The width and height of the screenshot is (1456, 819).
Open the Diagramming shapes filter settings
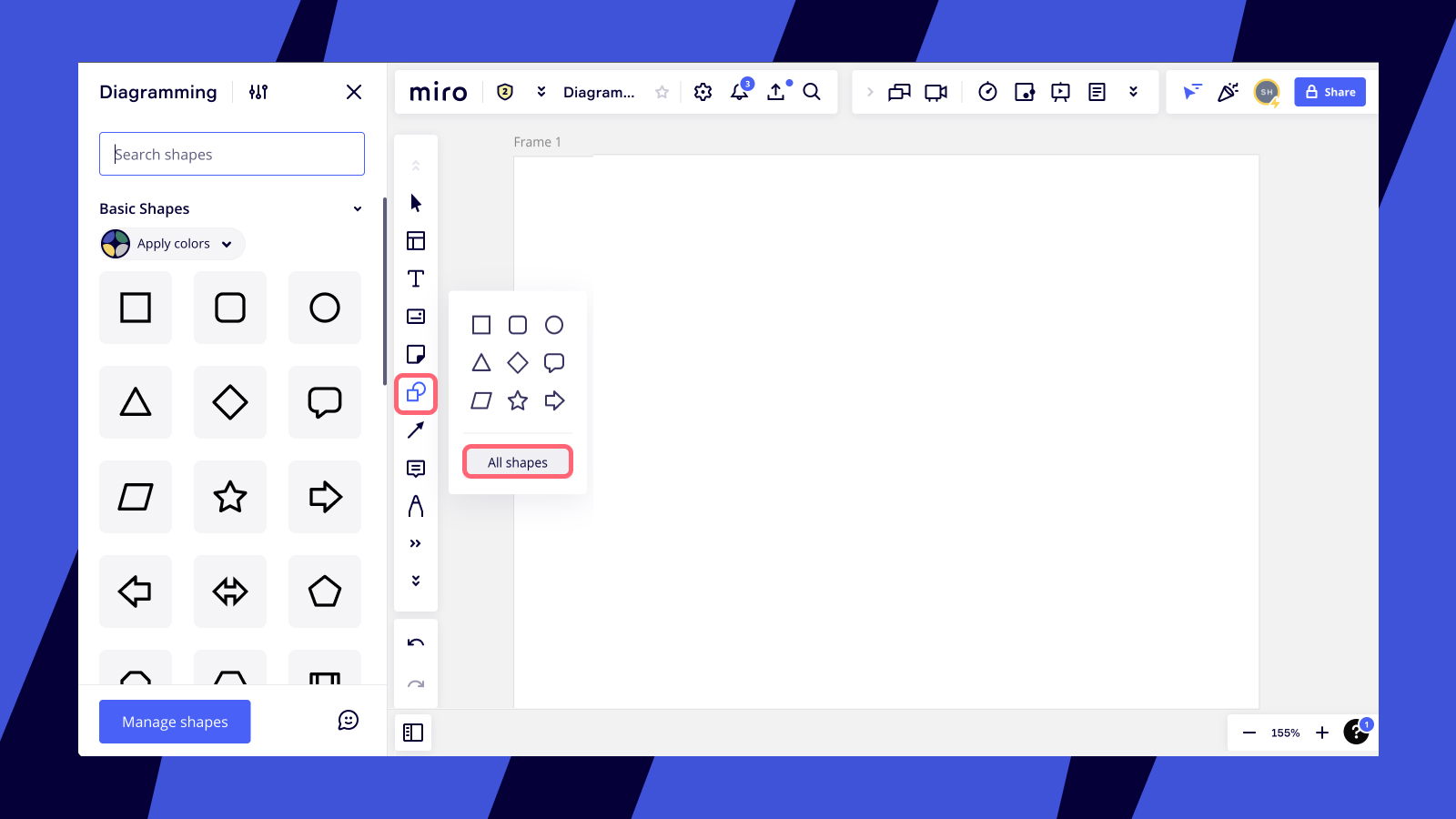[x=258, y=92]
